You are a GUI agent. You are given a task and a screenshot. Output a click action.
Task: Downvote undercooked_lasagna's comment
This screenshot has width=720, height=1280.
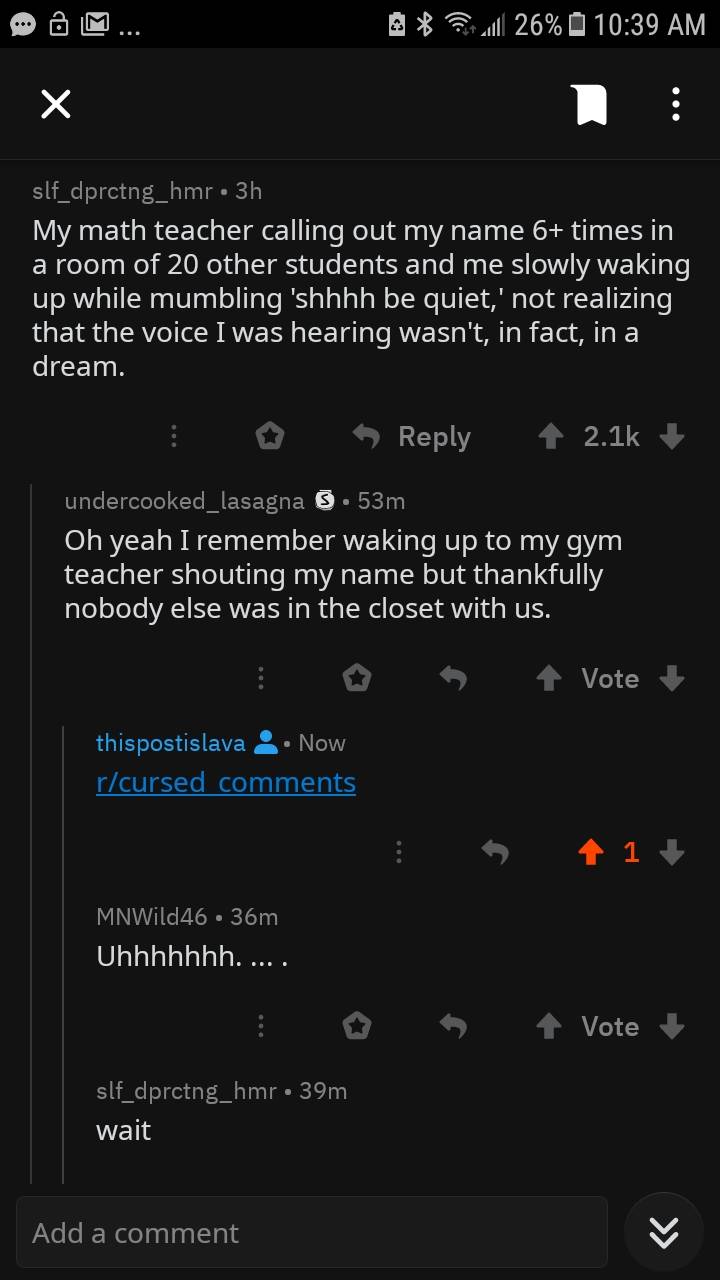[671, 678]
